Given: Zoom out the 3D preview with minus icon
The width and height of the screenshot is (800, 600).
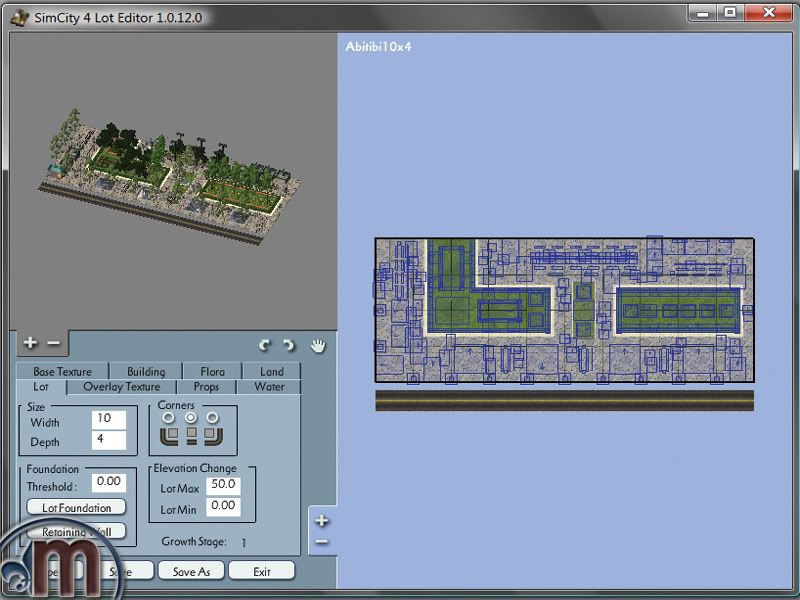Looking at the screenshot, I should pos(54,343).
